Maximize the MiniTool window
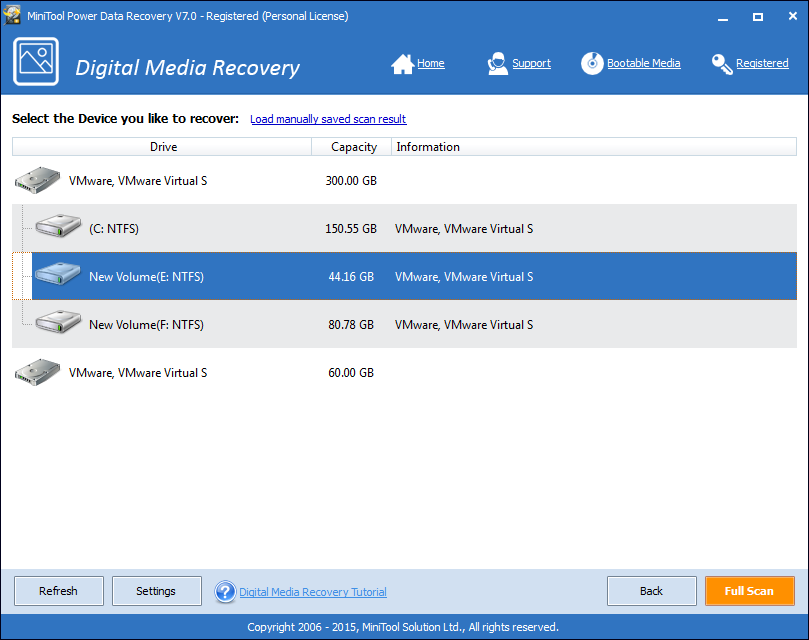The width and height of the screenshot is (809, 640). pos(757,17)
